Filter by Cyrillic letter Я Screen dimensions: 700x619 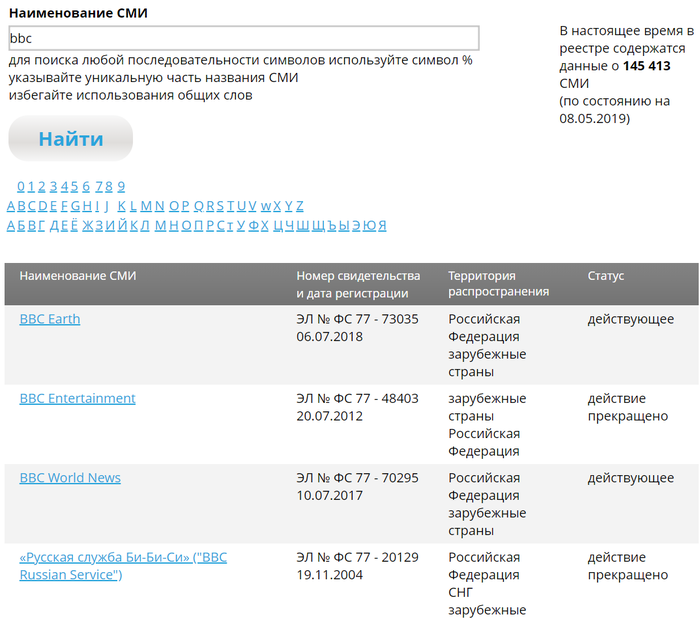(x=381, y=225)
